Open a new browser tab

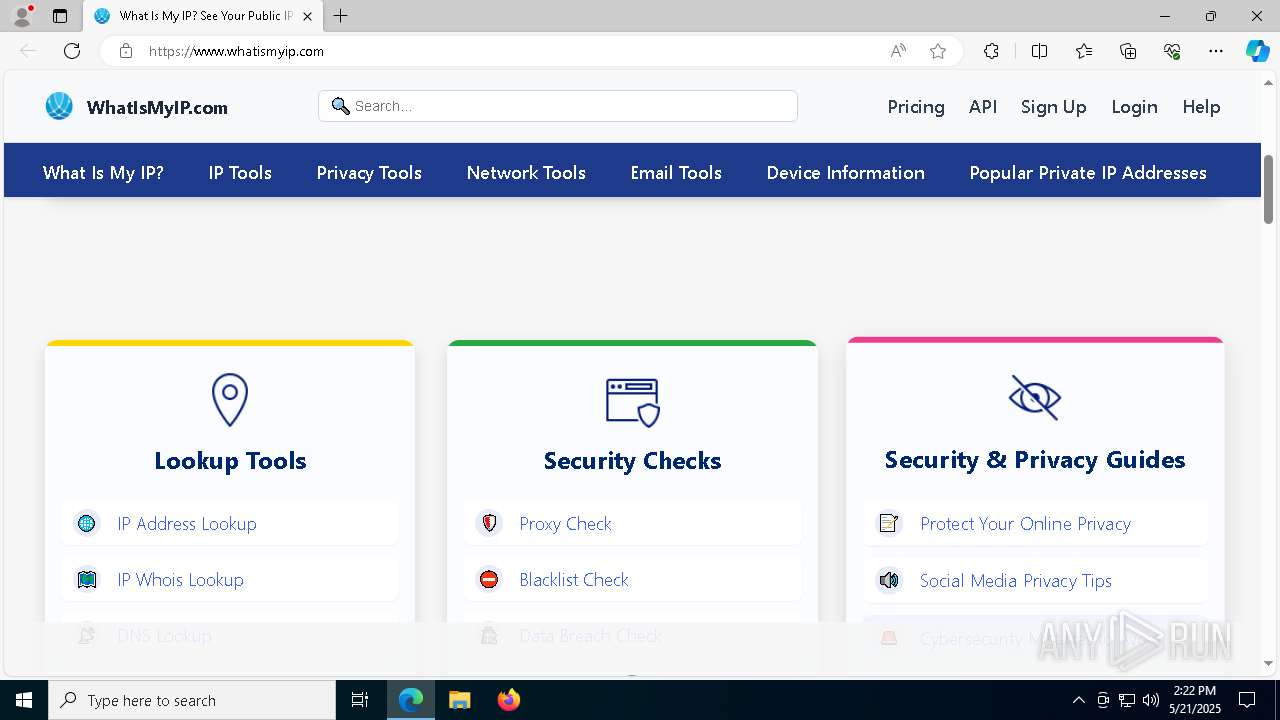tap(341, 16)
